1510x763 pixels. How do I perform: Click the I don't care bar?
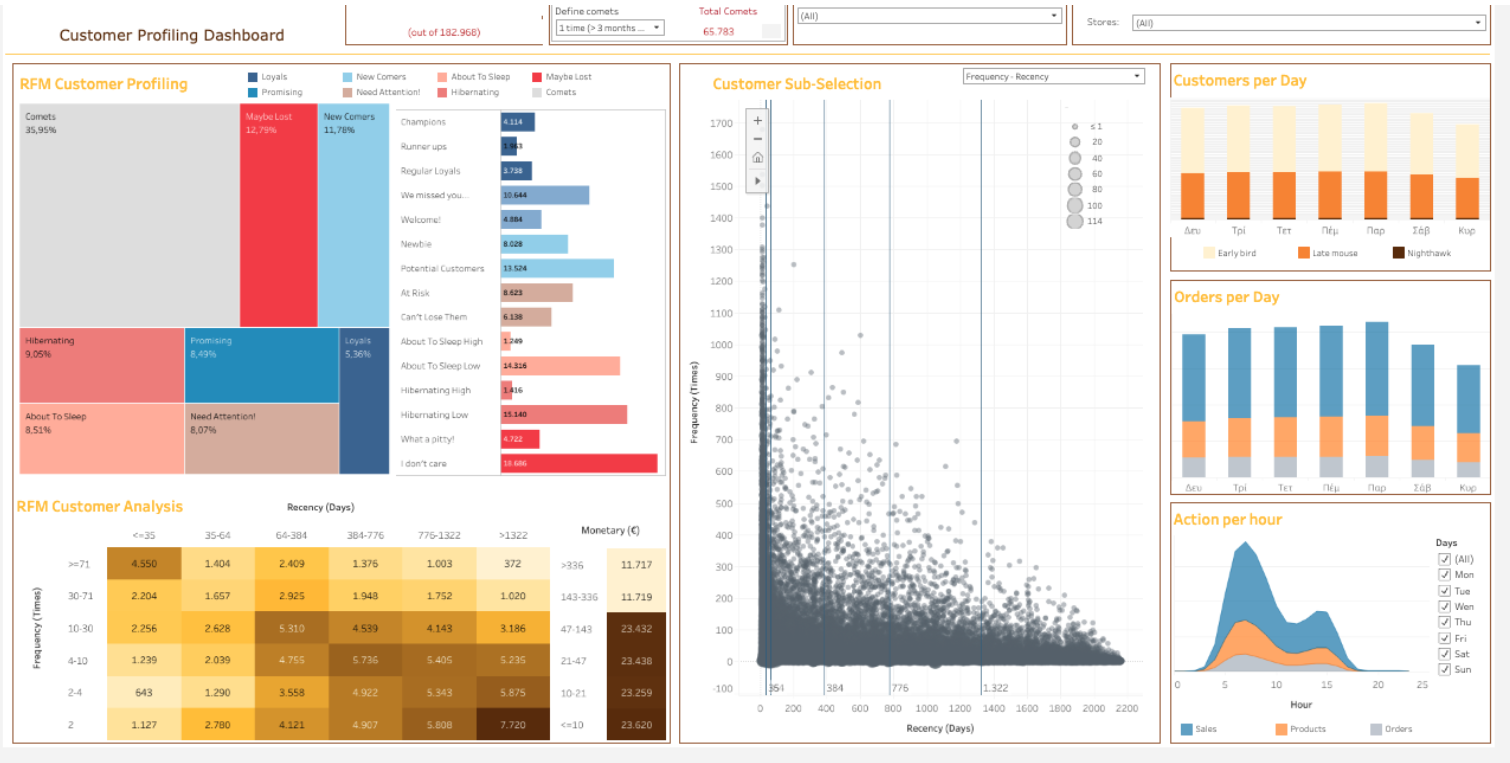click(579, 464)
